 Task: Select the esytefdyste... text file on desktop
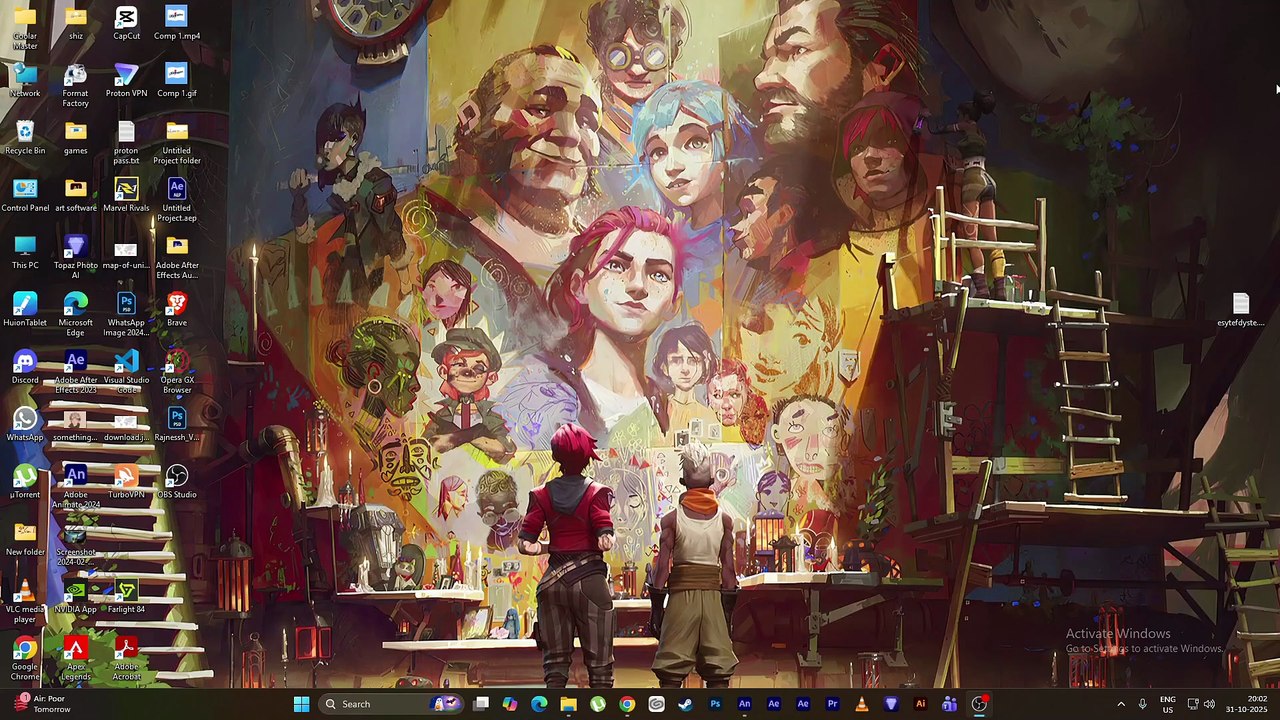click(1241, 310)
